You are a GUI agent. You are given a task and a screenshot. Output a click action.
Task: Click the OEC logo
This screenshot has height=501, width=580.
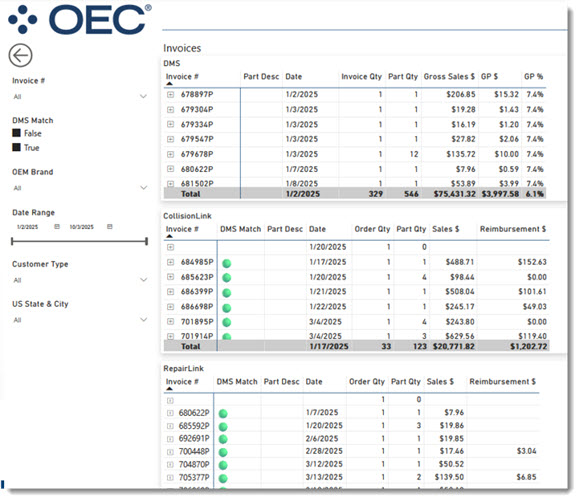click(80, 20)
